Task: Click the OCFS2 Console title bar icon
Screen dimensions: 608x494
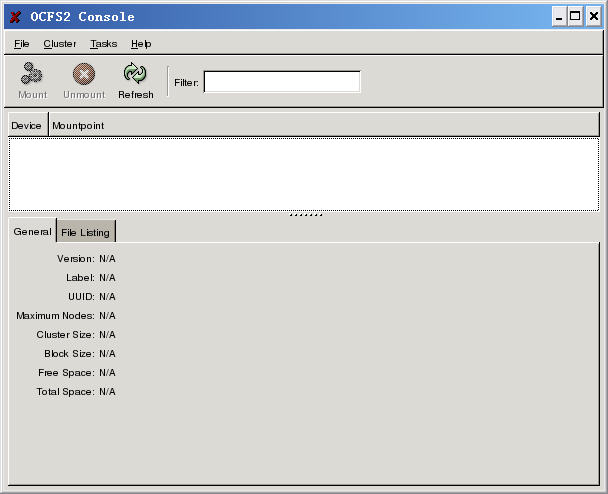Action: tap(15, 17)
